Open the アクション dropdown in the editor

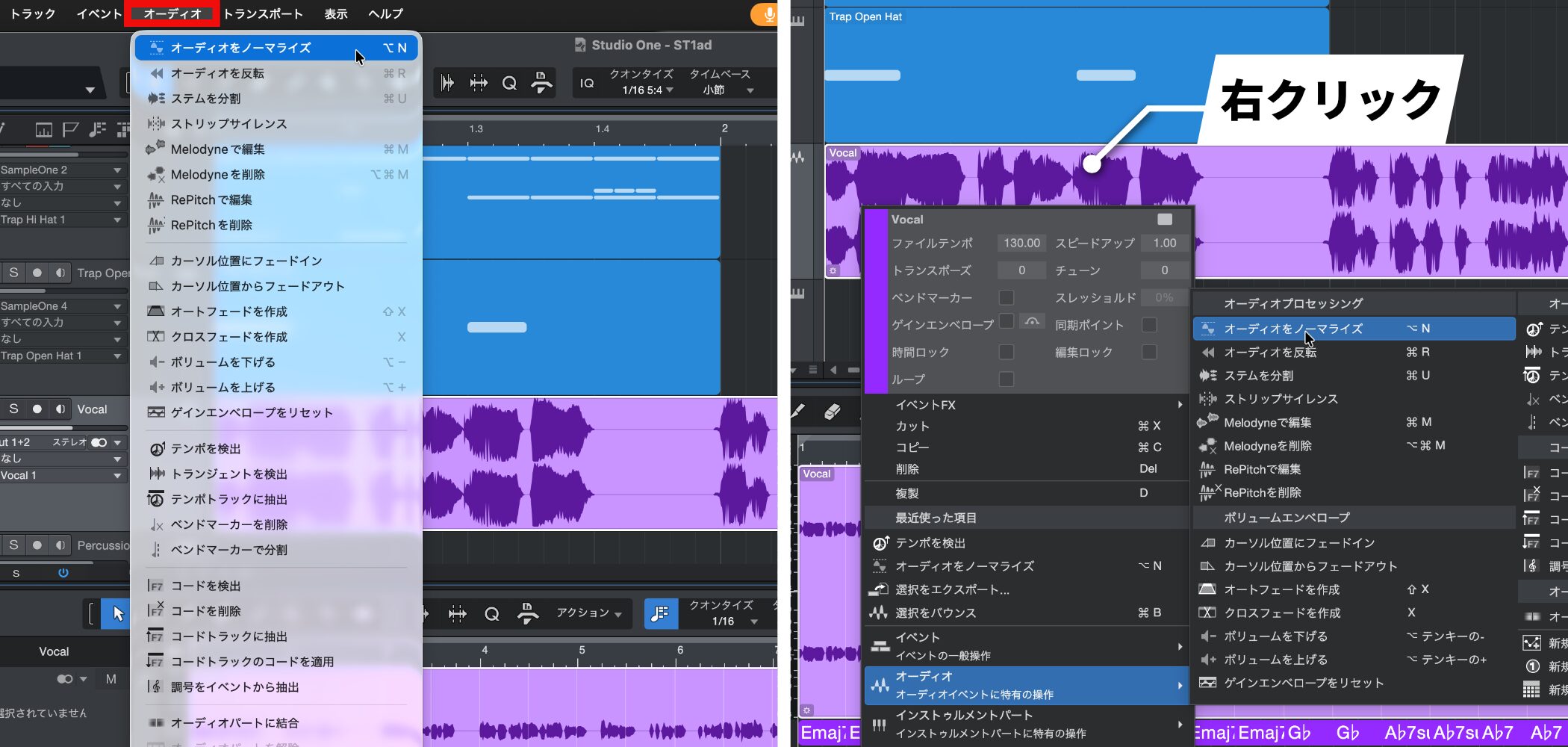point(588,613)
